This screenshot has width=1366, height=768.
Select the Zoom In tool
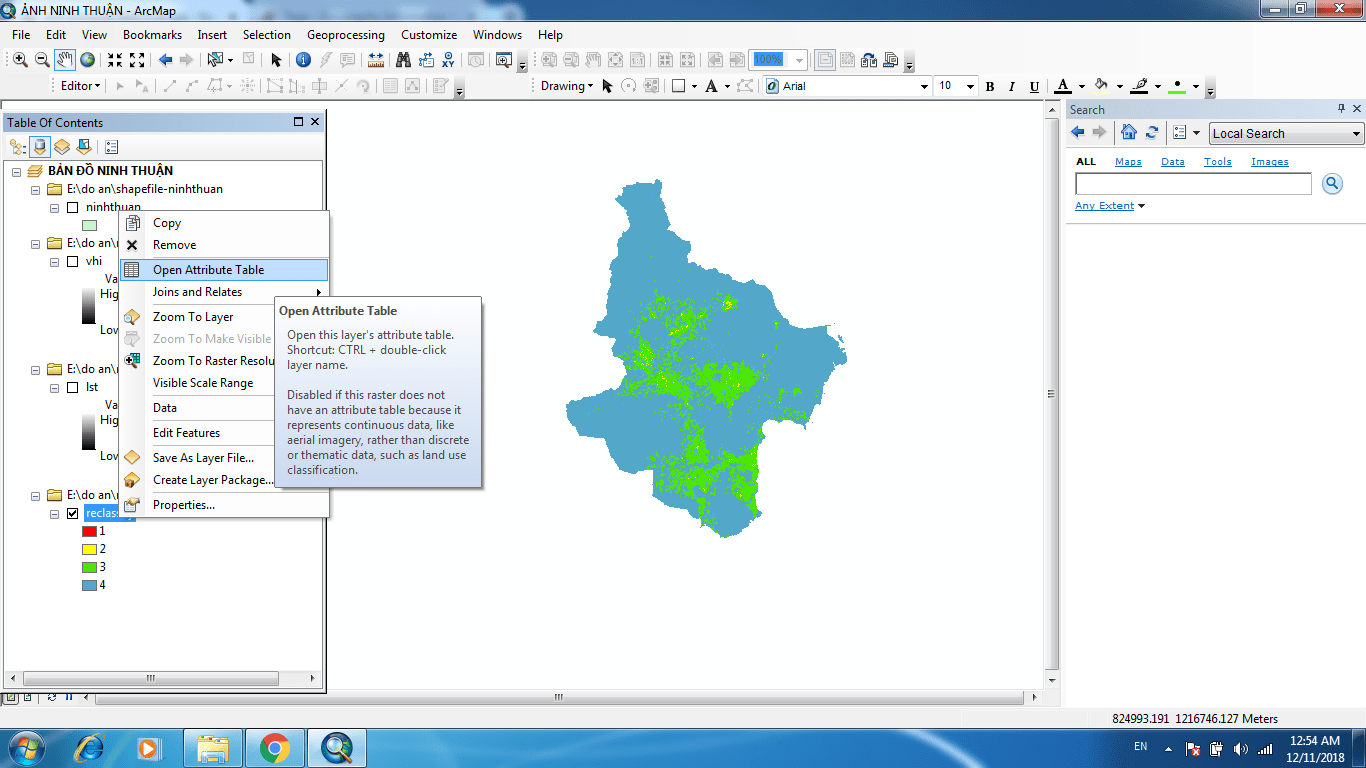click(20, 59)
